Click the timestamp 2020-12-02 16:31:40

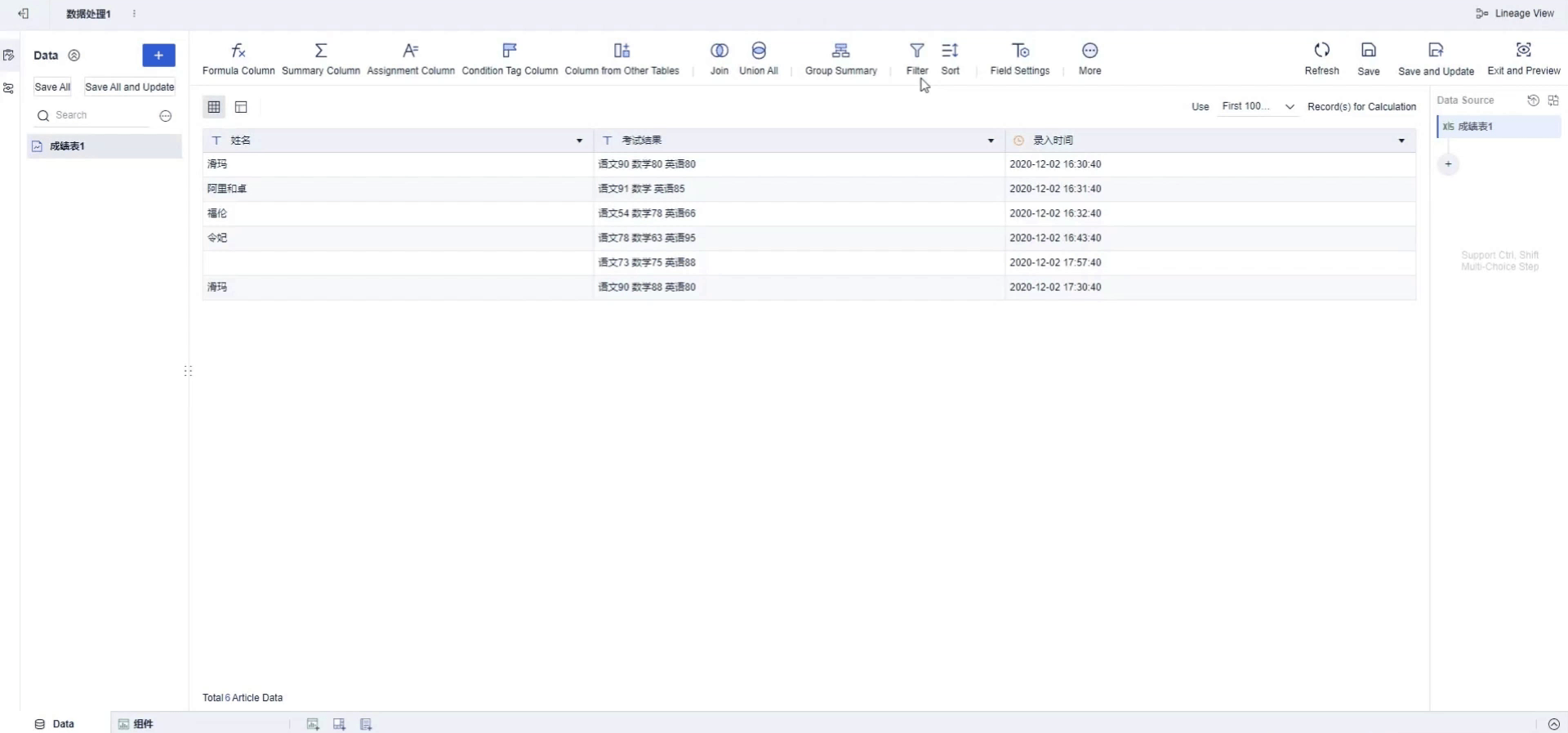(1055, 189)
